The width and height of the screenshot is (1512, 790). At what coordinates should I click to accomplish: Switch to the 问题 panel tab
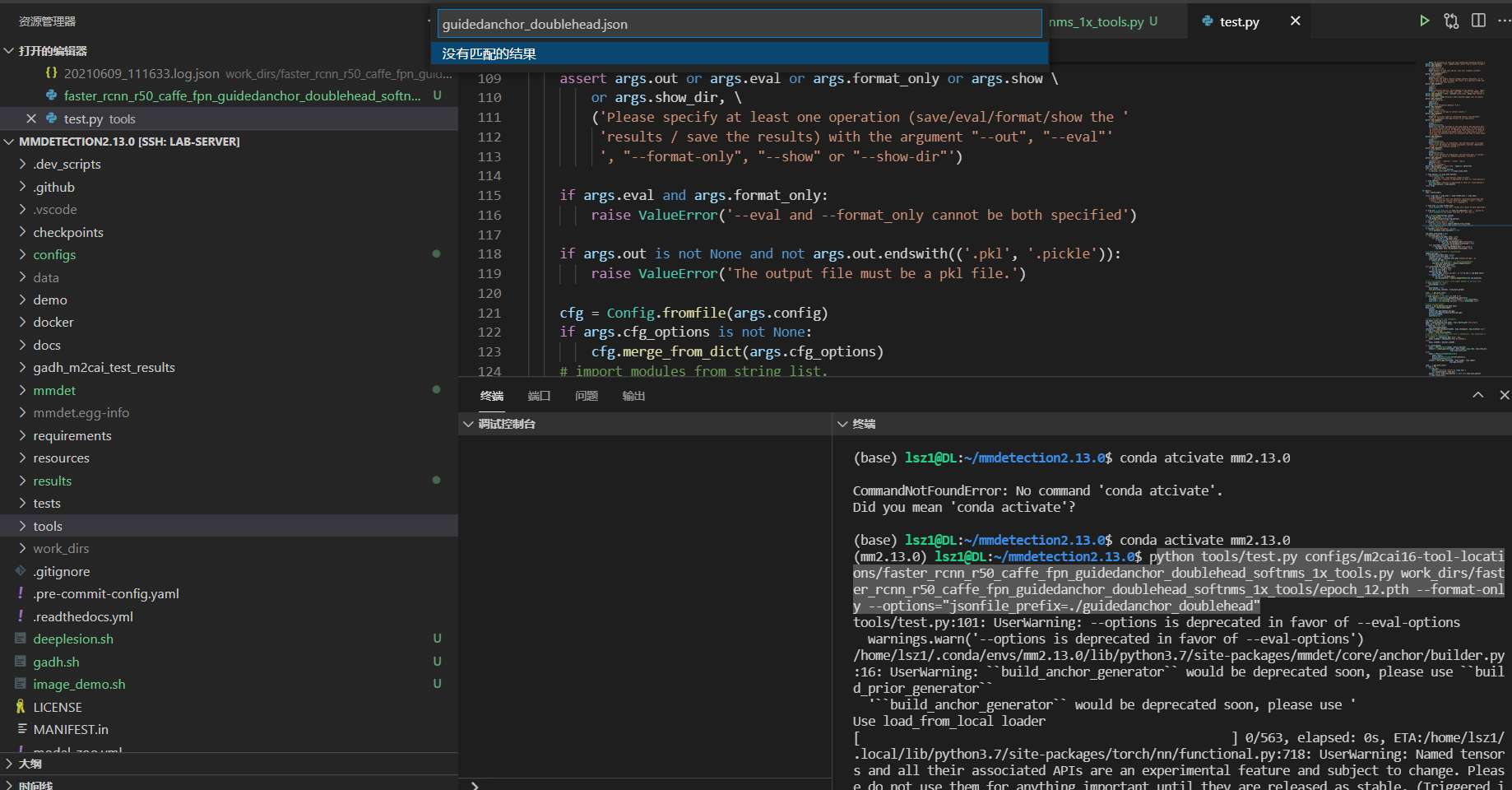point(586,396)
